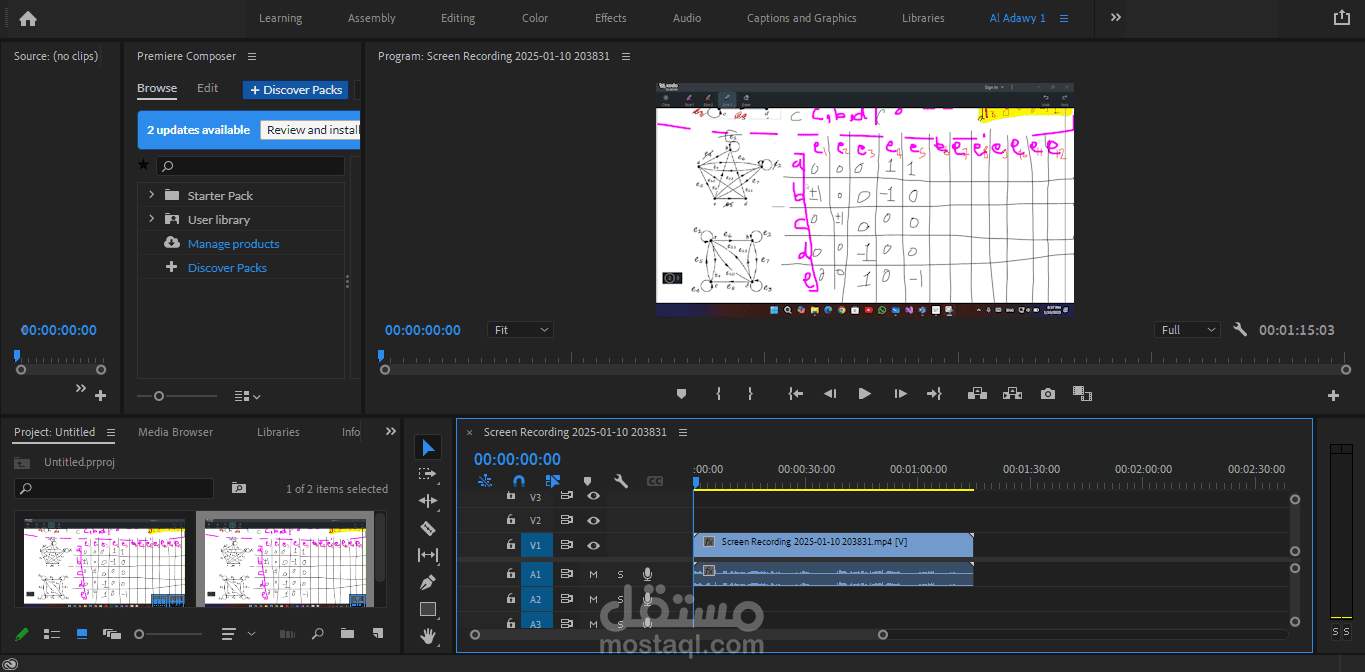Click the Lift button in Program monitor
1365x672 pixels.
(978, 394)
